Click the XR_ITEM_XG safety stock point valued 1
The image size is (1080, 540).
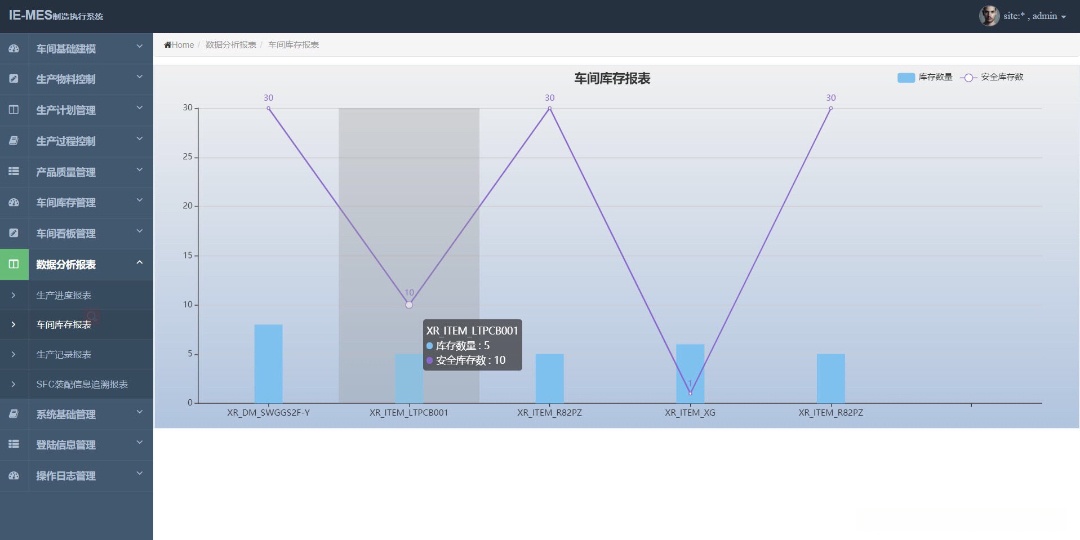690,393
